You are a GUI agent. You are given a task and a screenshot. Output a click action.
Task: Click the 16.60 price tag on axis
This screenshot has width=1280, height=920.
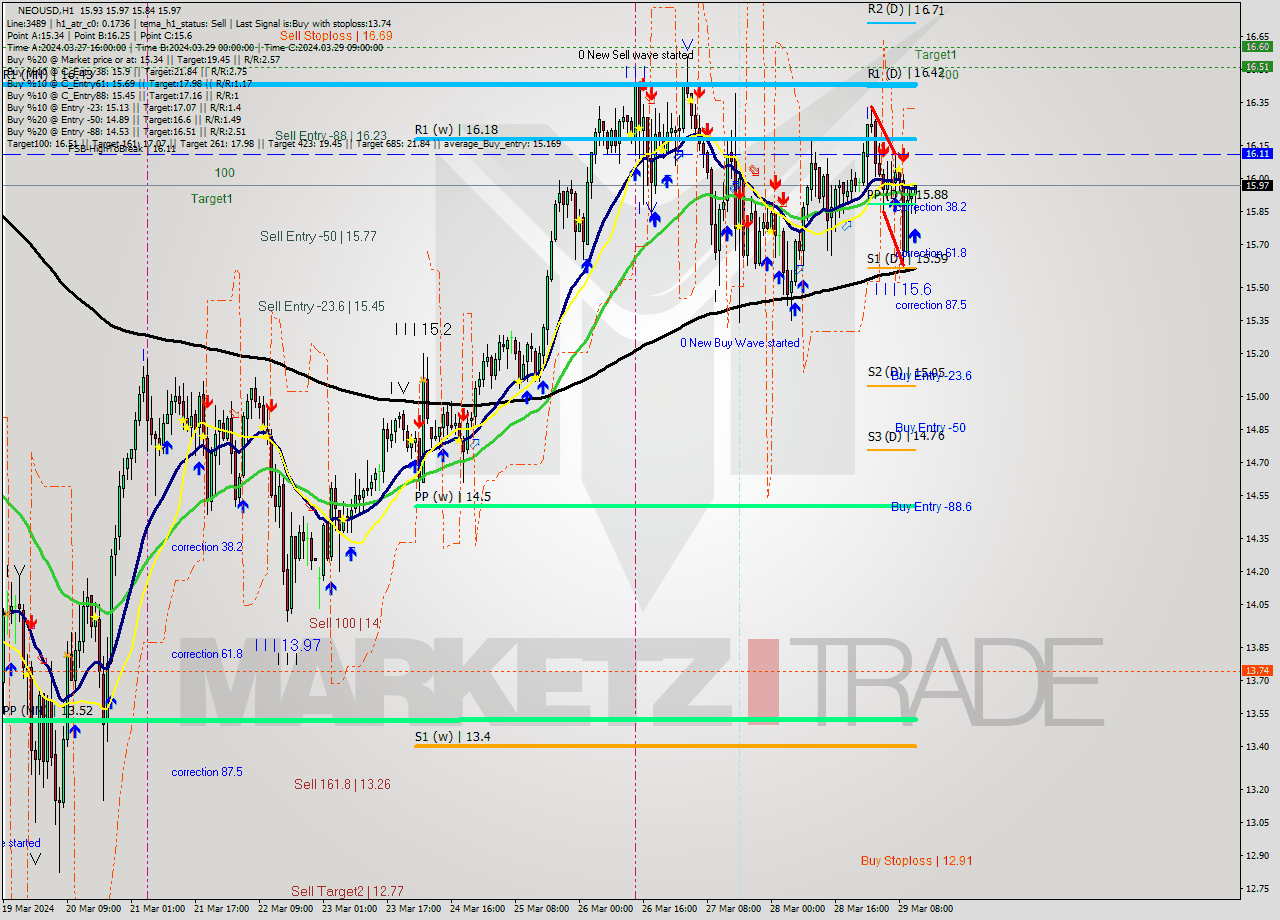[x=1257, y=46]
